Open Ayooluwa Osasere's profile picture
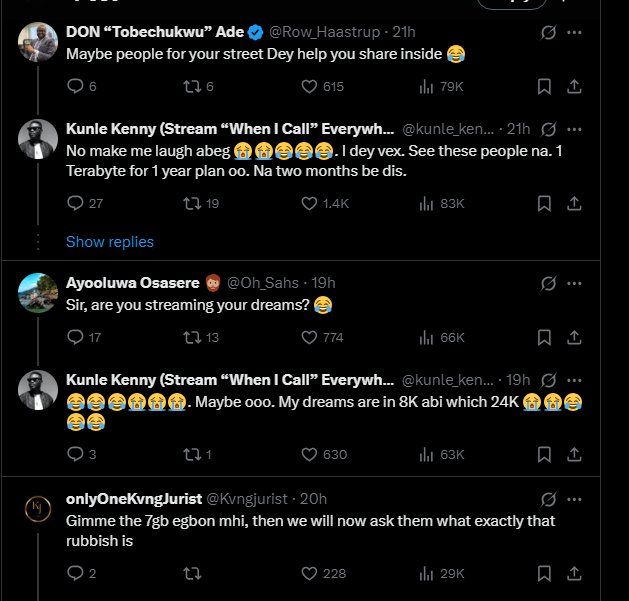Viewport: 629px width, 601px height. [x=38, y=292]
